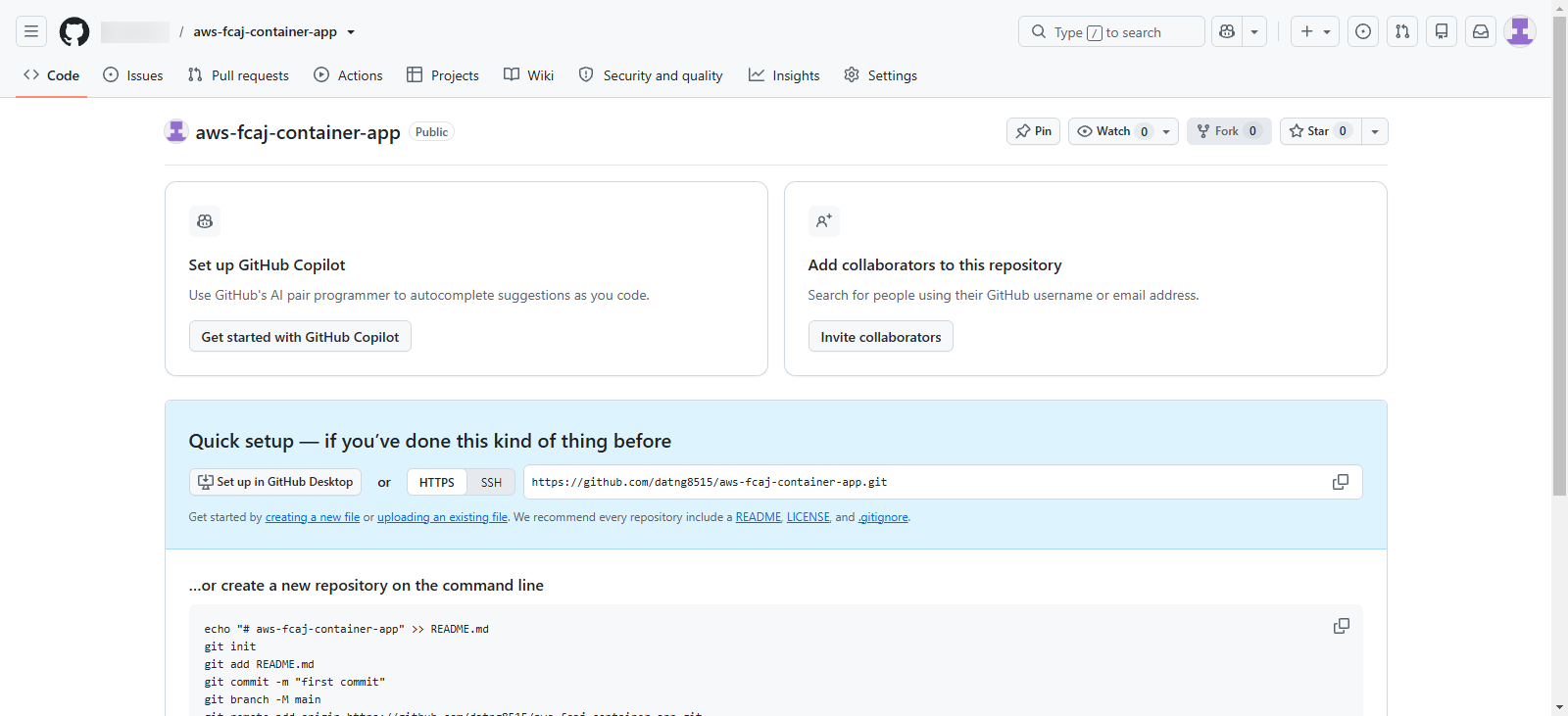The image size is (1568, 716).
Task: Open the Wiki tab
Action: 528,75
